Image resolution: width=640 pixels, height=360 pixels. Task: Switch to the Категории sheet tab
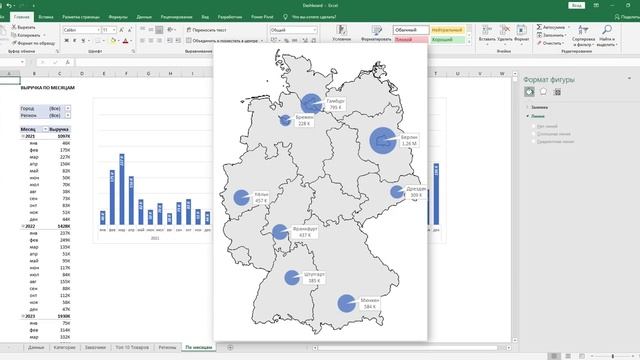coord(64,347)
